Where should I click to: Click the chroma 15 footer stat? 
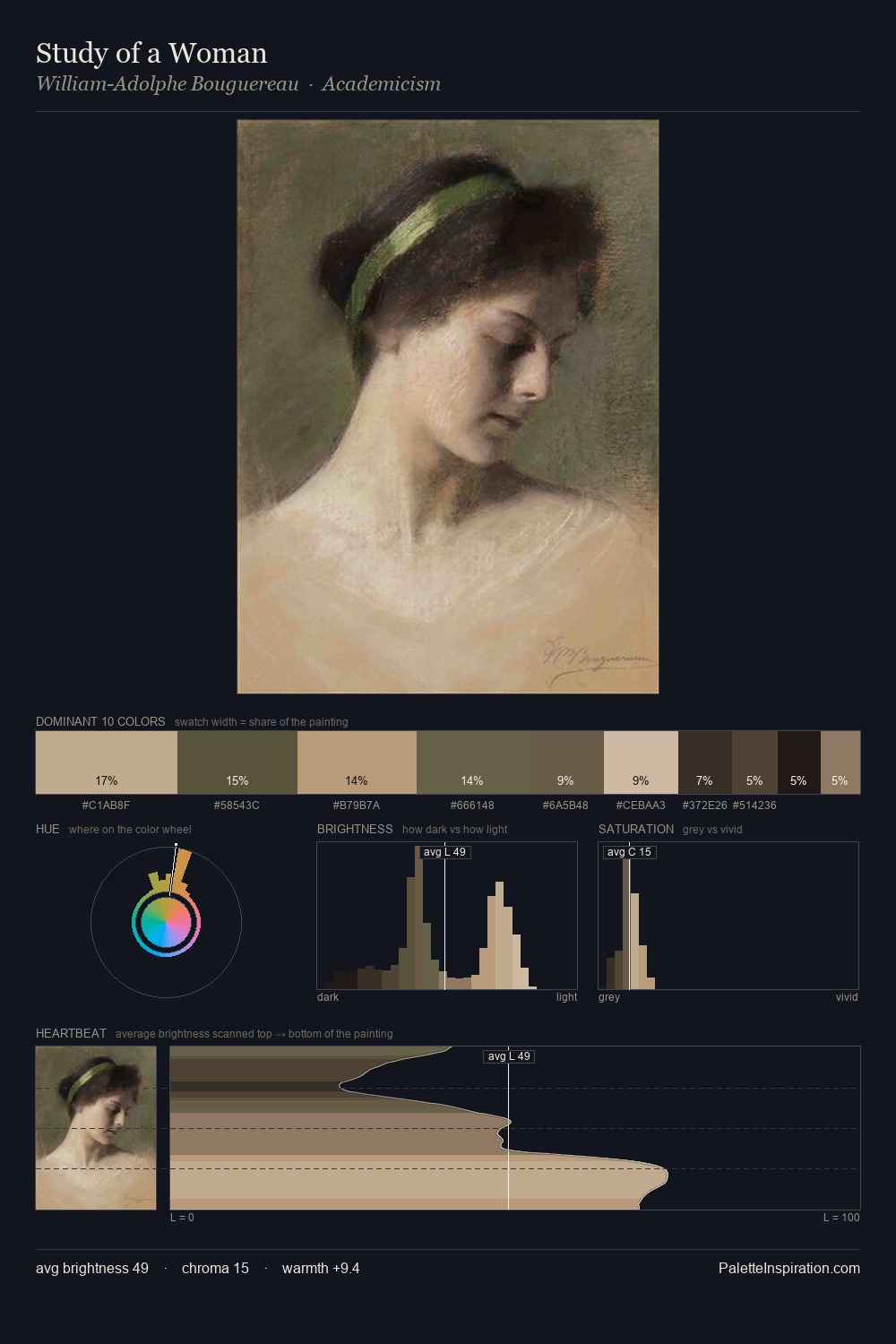[x=215, y=1269]
